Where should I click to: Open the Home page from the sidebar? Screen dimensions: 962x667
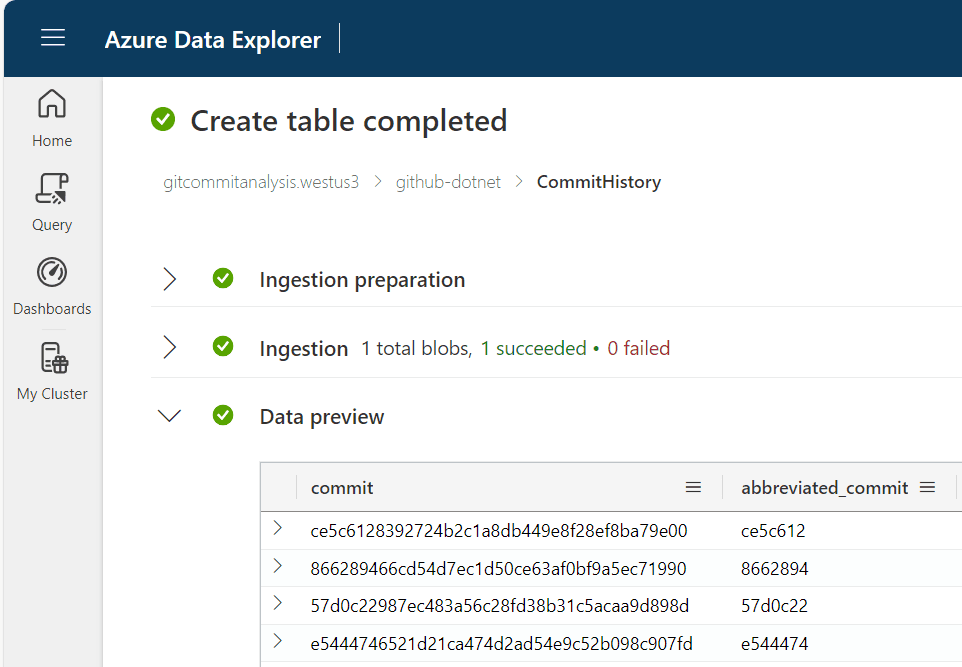click(x=51, y=113)
